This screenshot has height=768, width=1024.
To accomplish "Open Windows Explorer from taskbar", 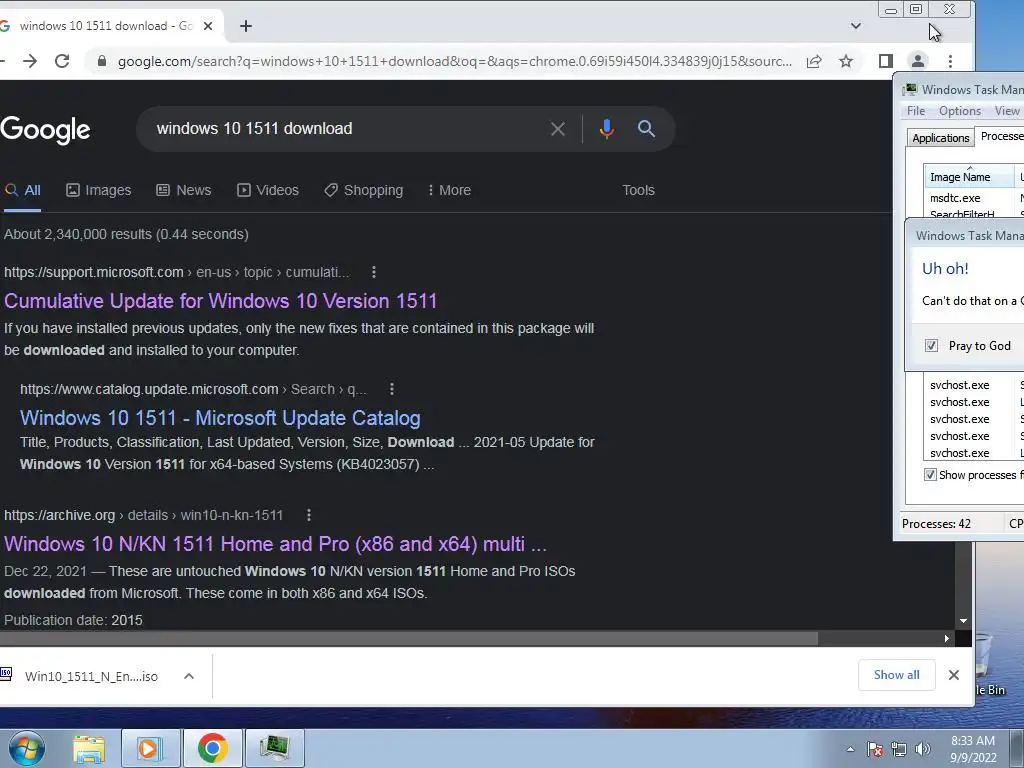I will point(89,748).
